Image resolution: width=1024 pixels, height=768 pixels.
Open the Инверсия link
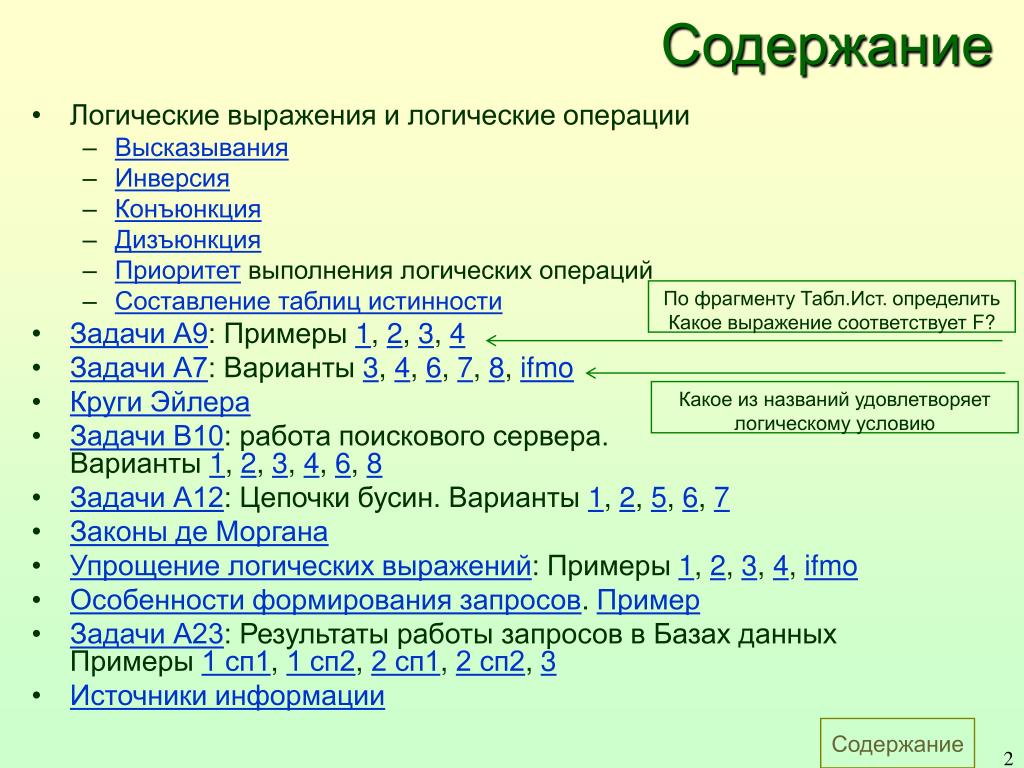[x=172, y=178]
